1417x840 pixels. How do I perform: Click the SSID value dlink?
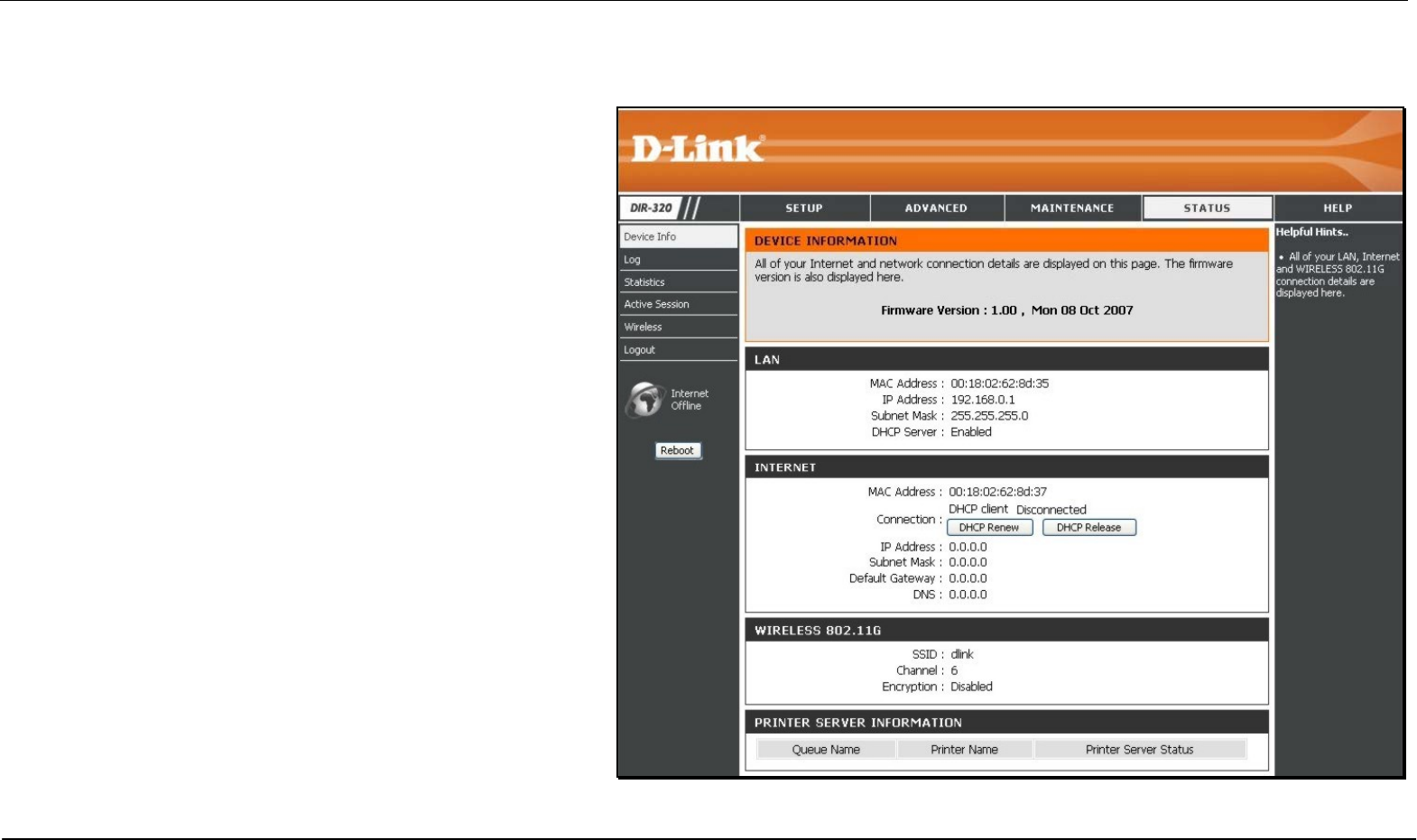coord(962,654)
